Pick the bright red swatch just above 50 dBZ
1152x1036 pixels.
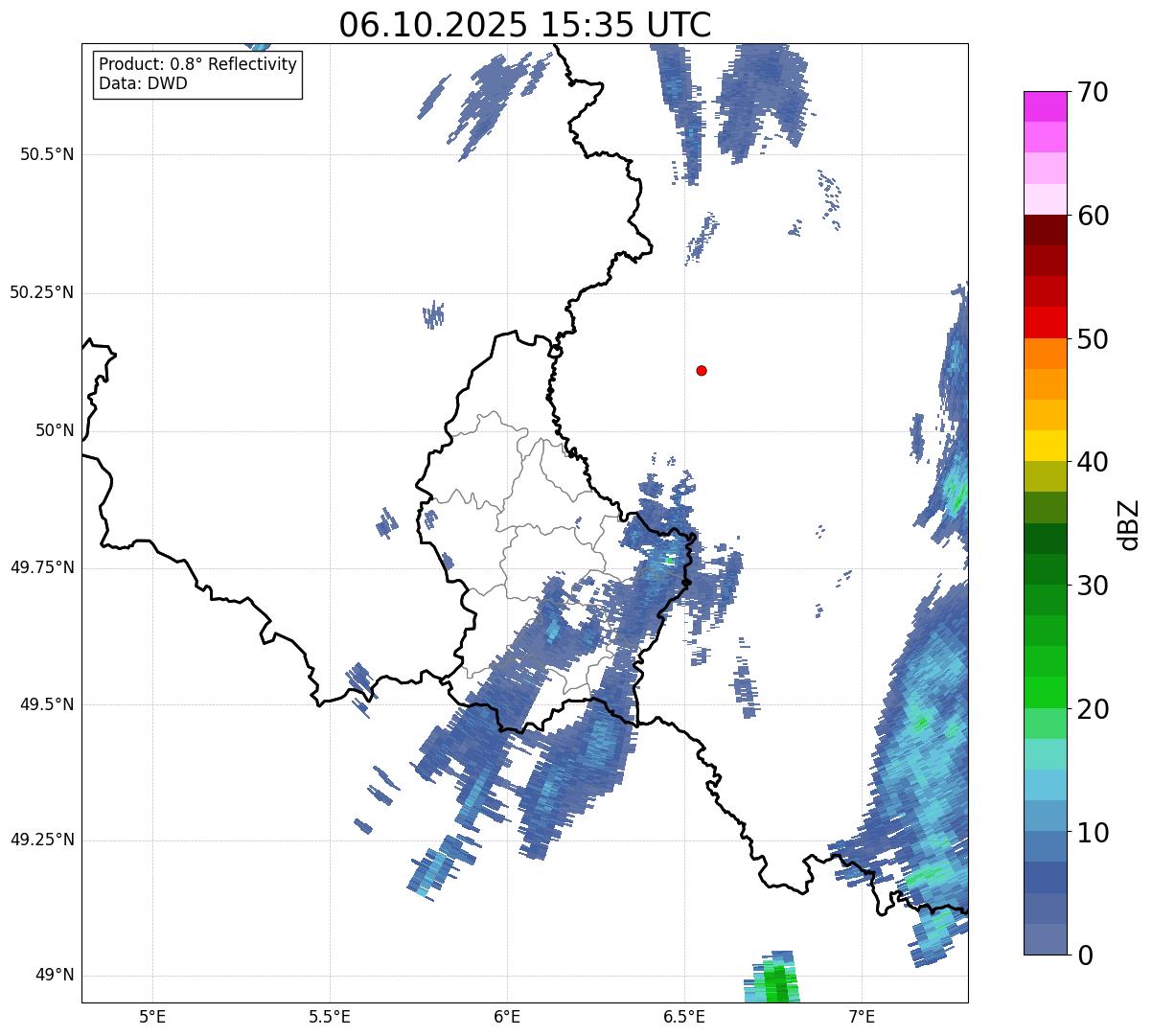1045,322
